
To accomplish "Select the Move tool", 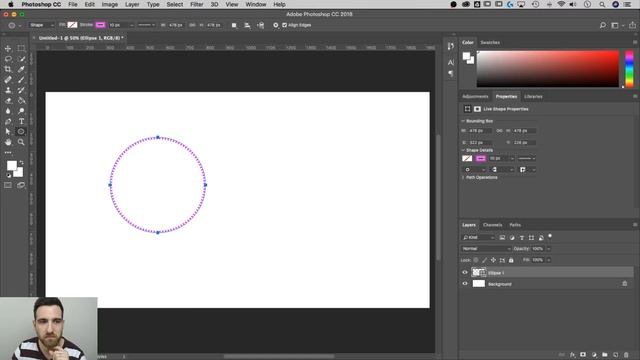I will [x=8, y=48].
